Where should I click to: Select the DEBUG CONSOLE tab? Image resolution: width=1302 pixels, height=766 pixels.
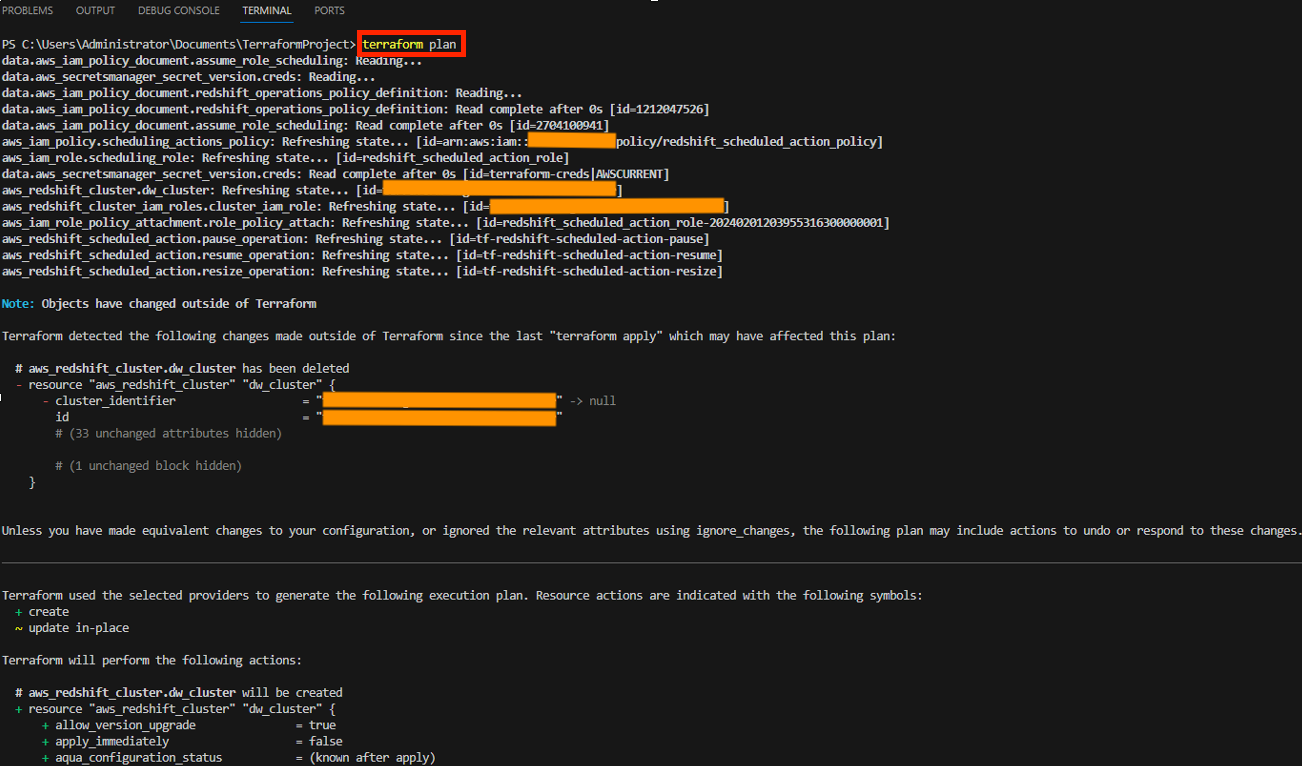pyautogui.click(x=178, y=11)
